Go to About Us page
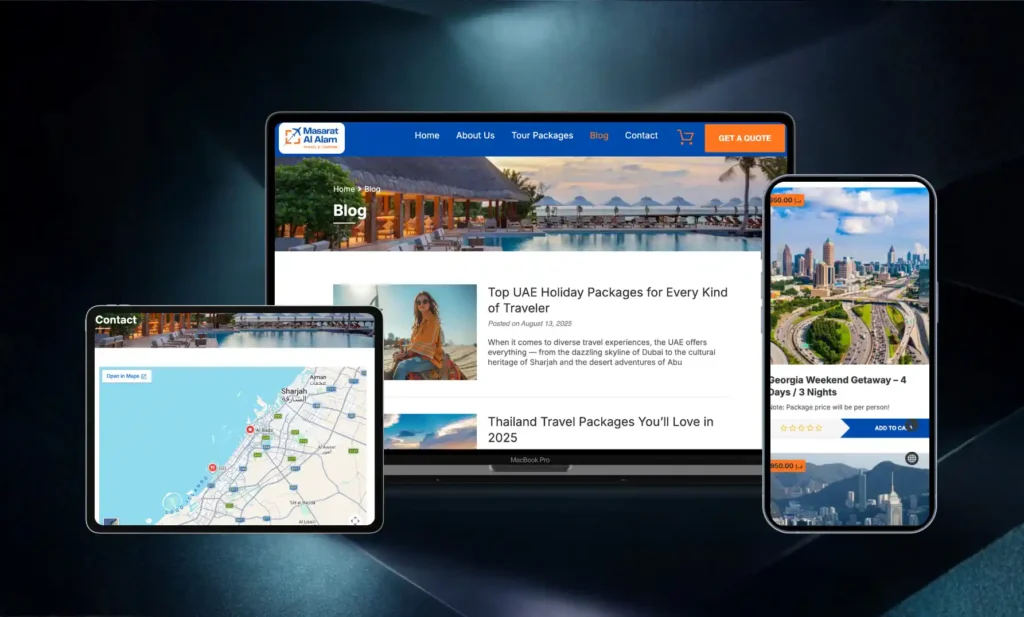1024x617 pixels. [475, 136]
